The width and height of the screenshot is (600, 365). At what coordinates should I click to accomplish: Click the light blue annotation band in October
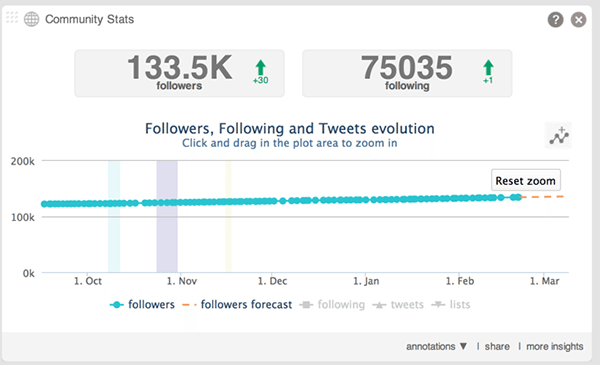coord(114,216)
